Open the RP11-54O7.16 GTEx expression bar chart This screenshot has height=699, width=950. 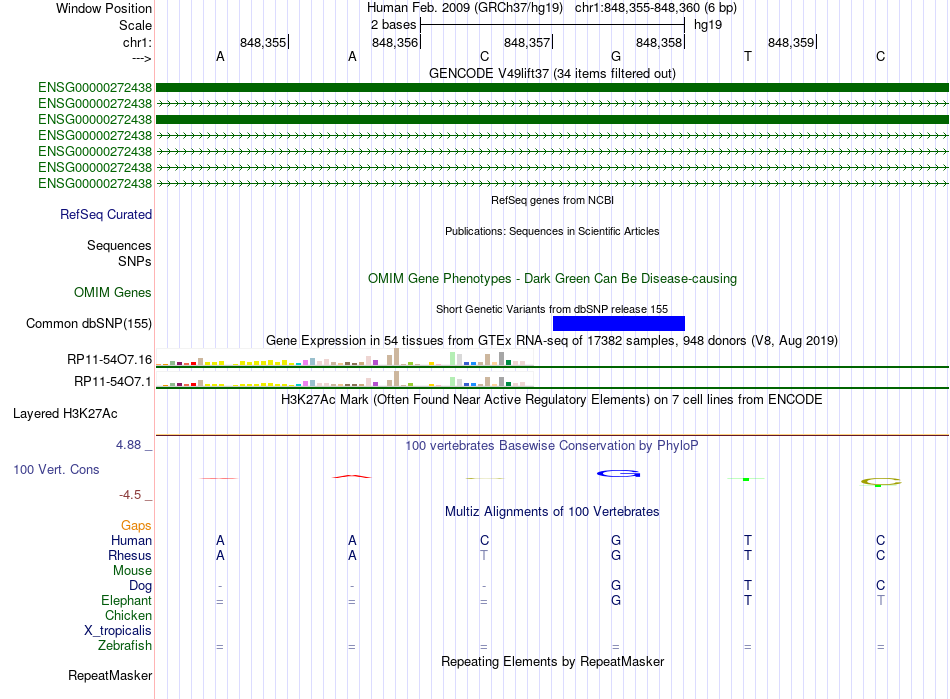[x=344, y=357]
